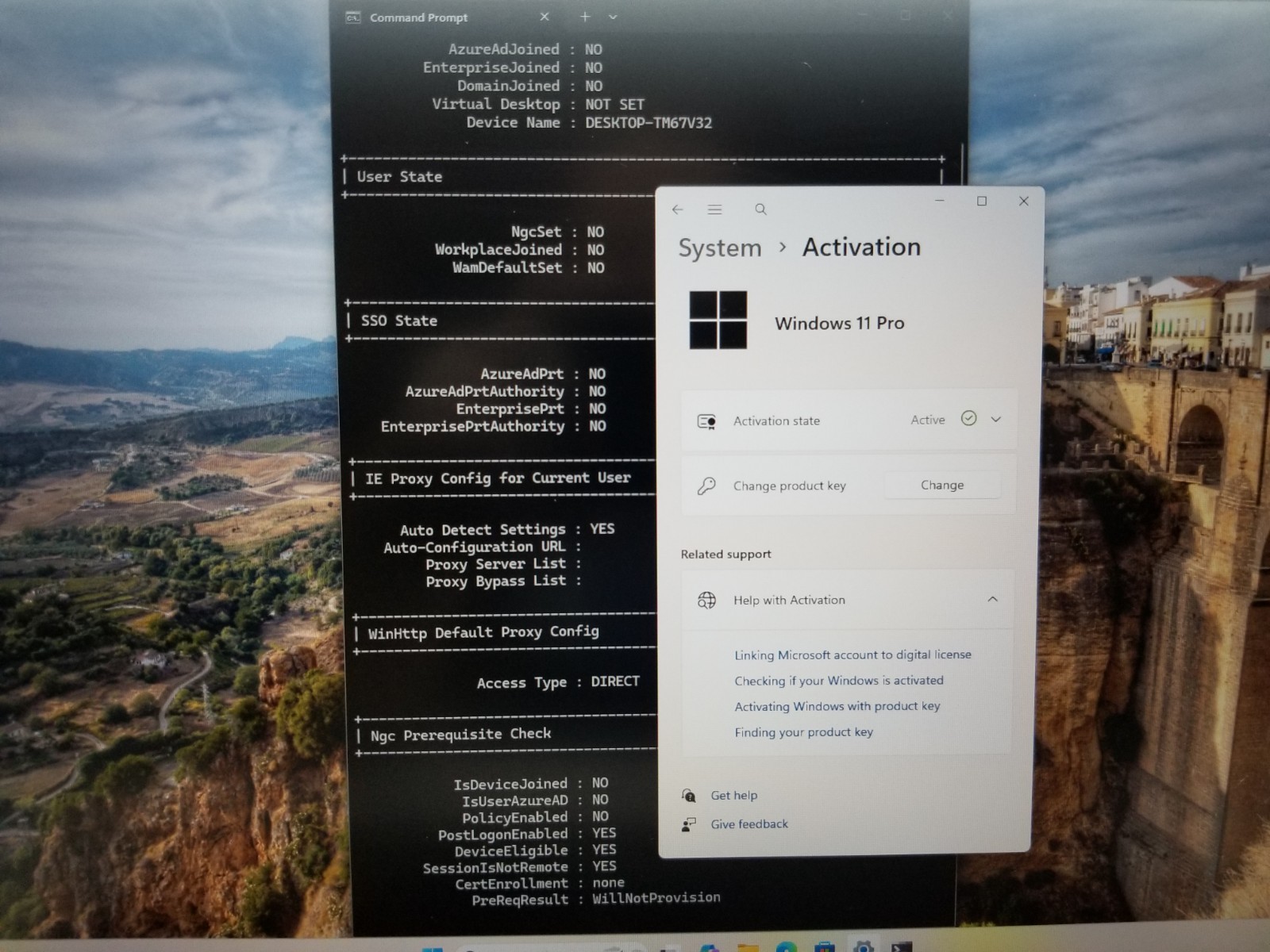1270x952 pixels.
Task: Open Finding your product key link
Action: (x=803, y=732)
